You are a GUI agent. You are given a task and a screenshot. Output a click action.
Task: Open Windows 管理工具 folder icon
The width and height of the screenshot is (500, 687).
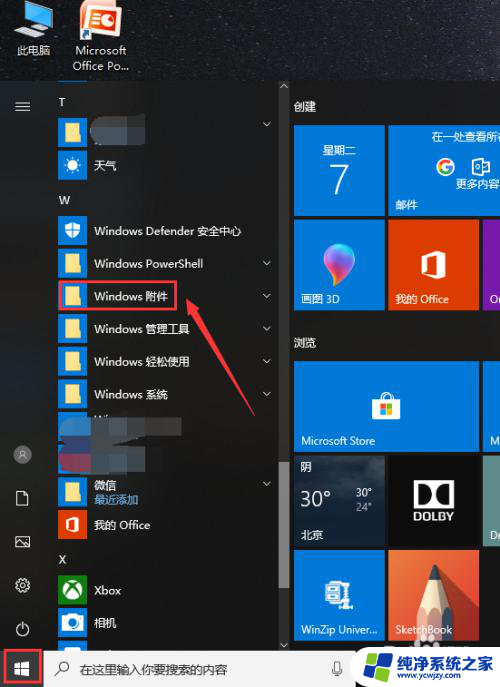pos(73,329)
